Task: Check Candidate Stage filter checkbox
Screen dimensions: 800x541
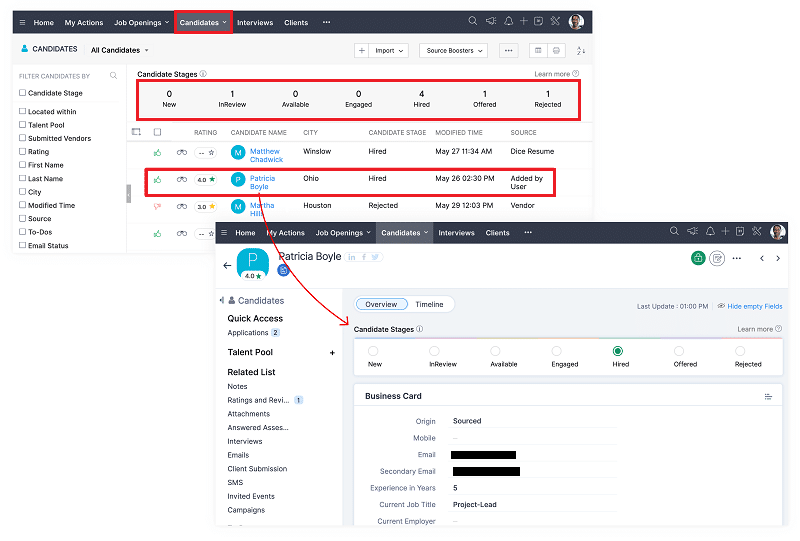Action: [22, 92]
